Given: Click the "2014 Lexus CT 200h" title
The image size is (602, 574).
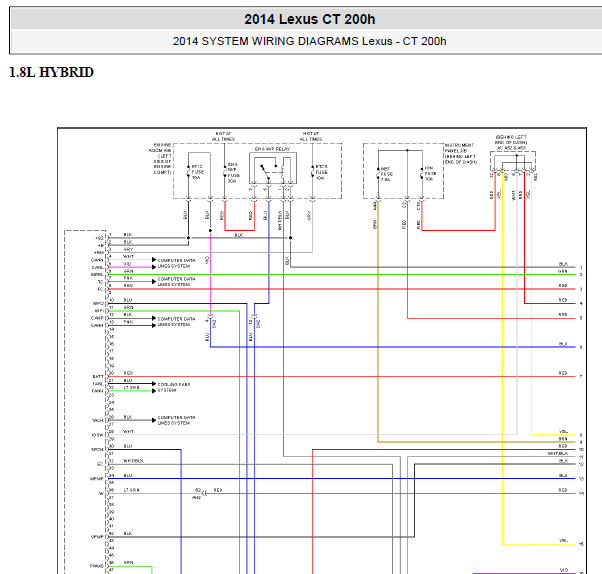Looking at the screenshot, I should [x=309, y=19].
